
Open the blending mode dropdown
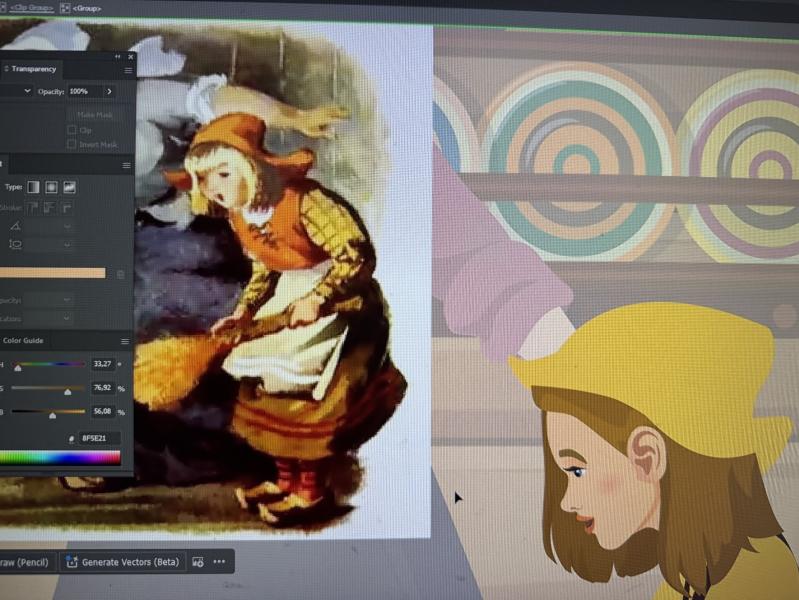[27, 91]
